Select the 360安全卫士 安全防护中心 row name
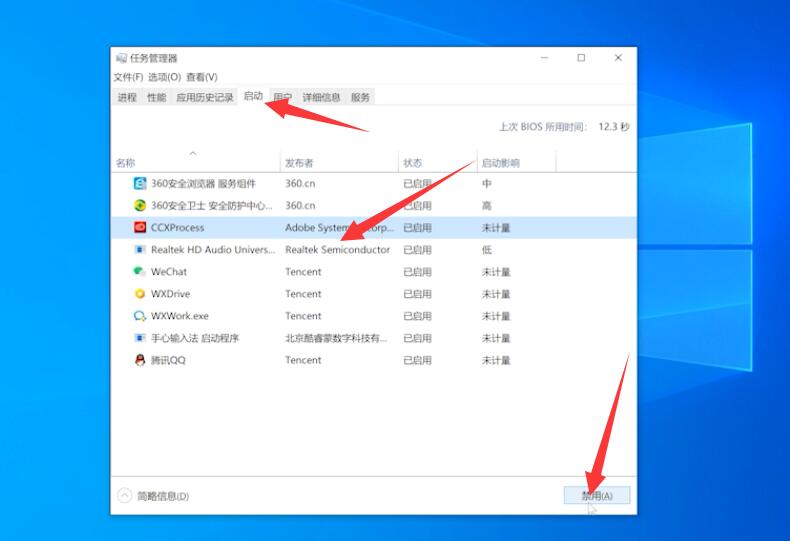The width and height of the screenshot is (790, 541). (212, 206)
